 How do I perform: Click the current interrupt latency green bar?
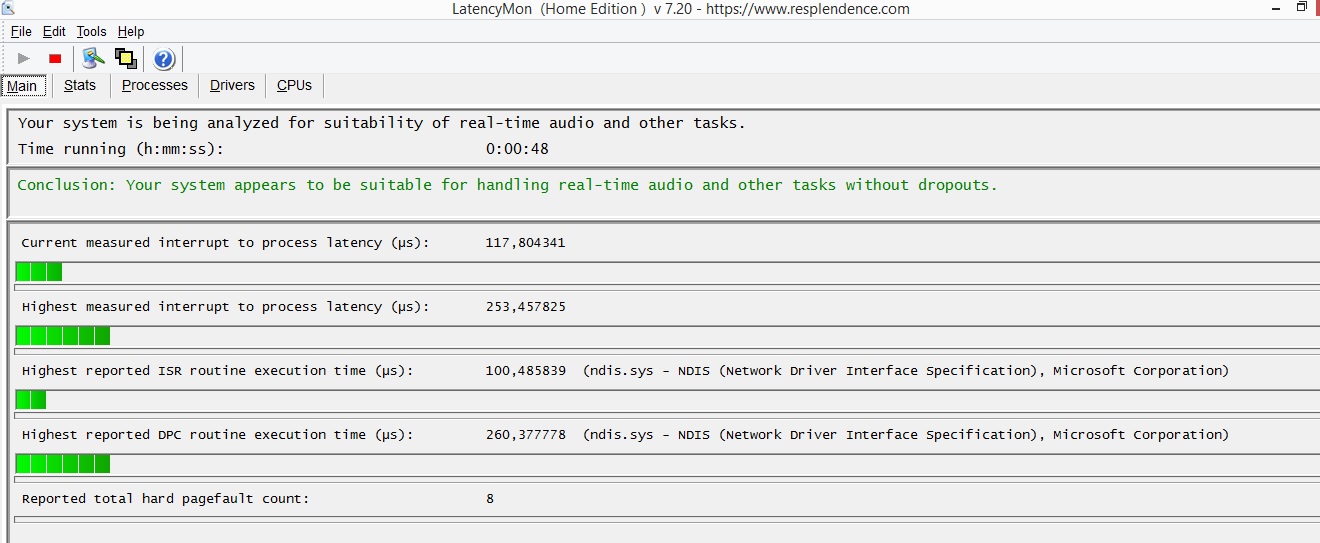coord(39,271)
